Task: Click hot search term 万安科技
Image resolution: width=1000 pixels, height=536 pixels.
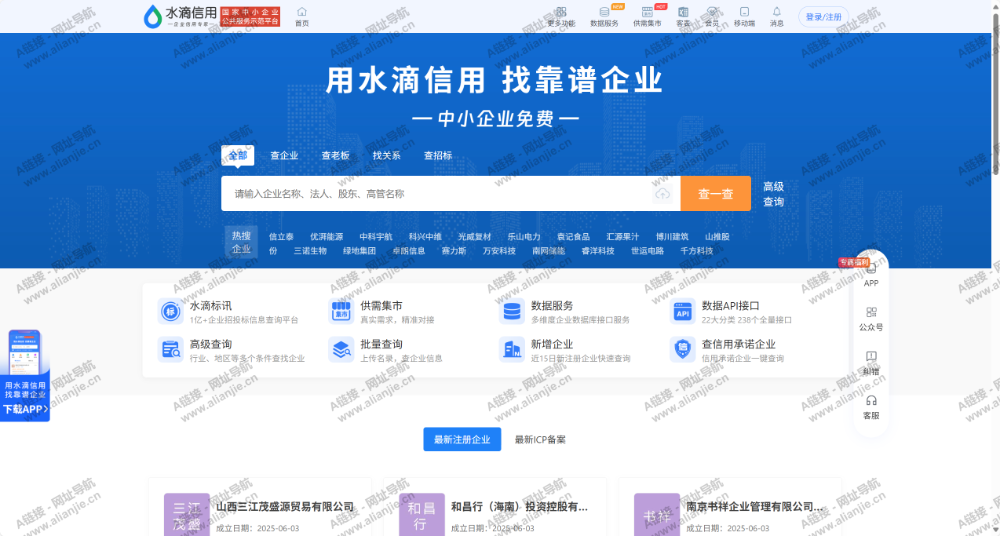Action: click(499, 251)
